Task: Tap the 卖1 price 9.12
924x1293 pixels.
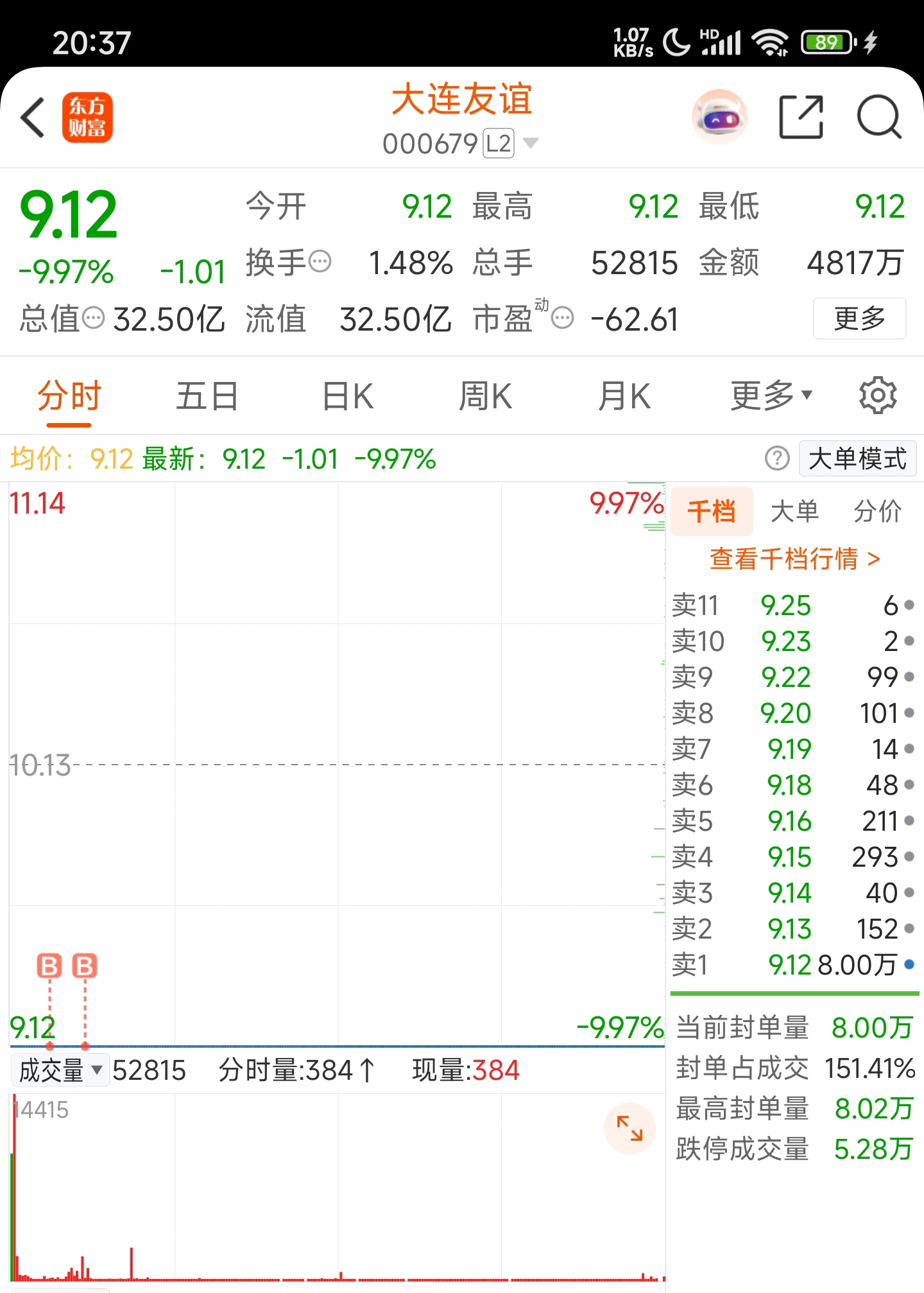Action: point(790,964)
